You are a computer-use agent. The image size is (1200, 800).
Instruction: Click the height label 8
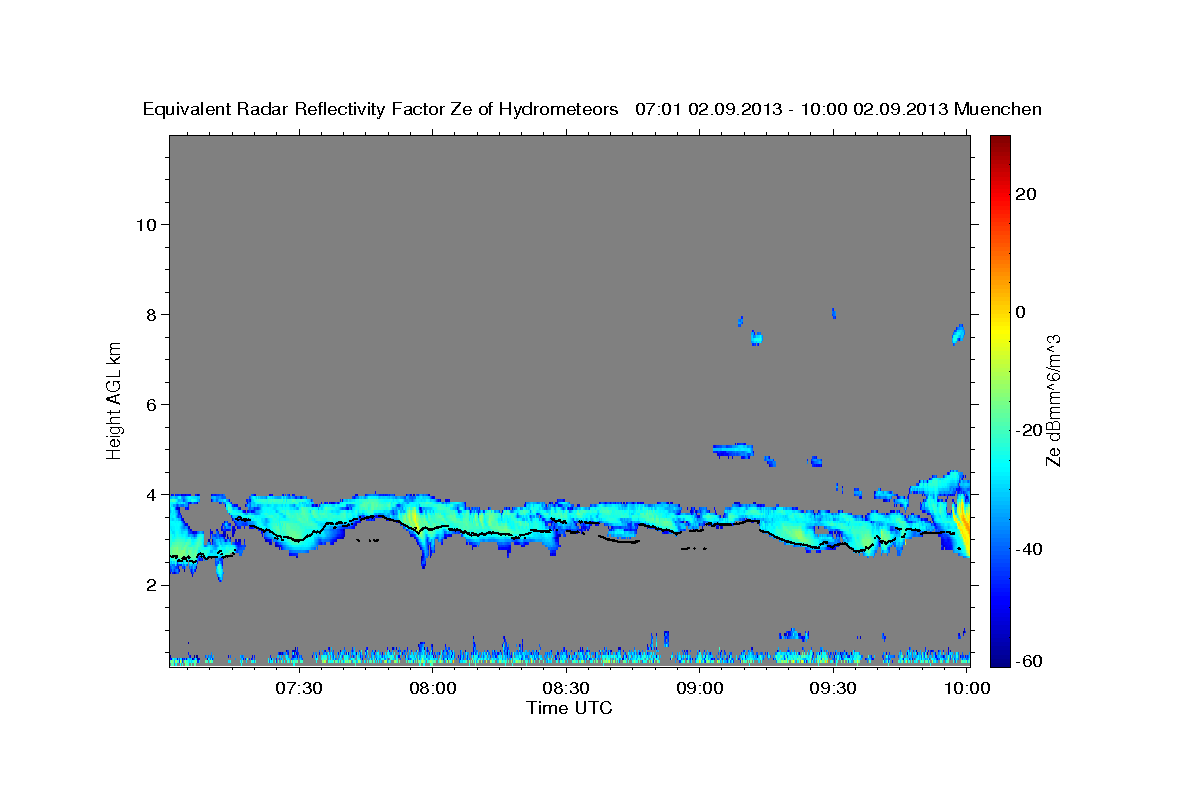pos(149,314)
